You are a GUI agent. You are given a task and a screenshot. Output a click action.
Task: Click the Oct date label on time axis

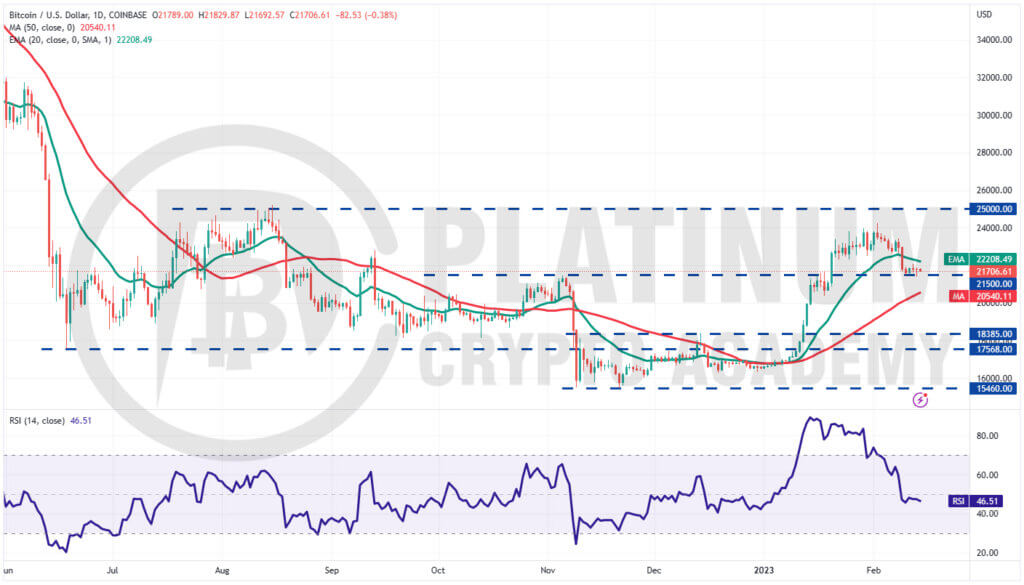[438, 570]
